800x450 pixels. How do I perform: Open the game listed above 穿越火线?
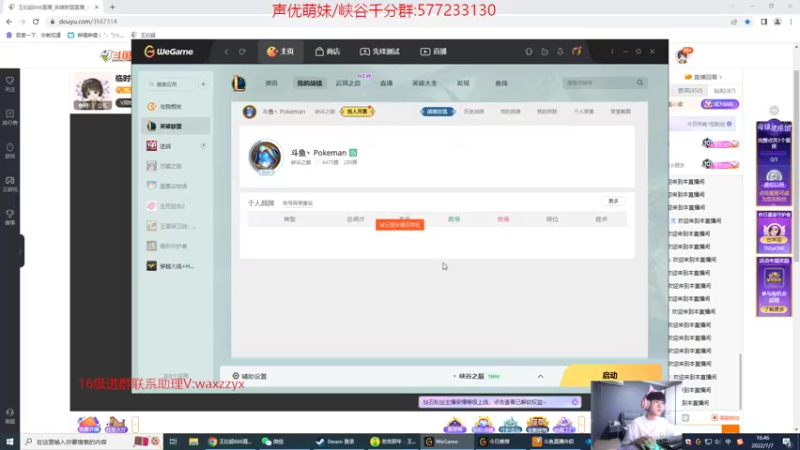(175, 246)
